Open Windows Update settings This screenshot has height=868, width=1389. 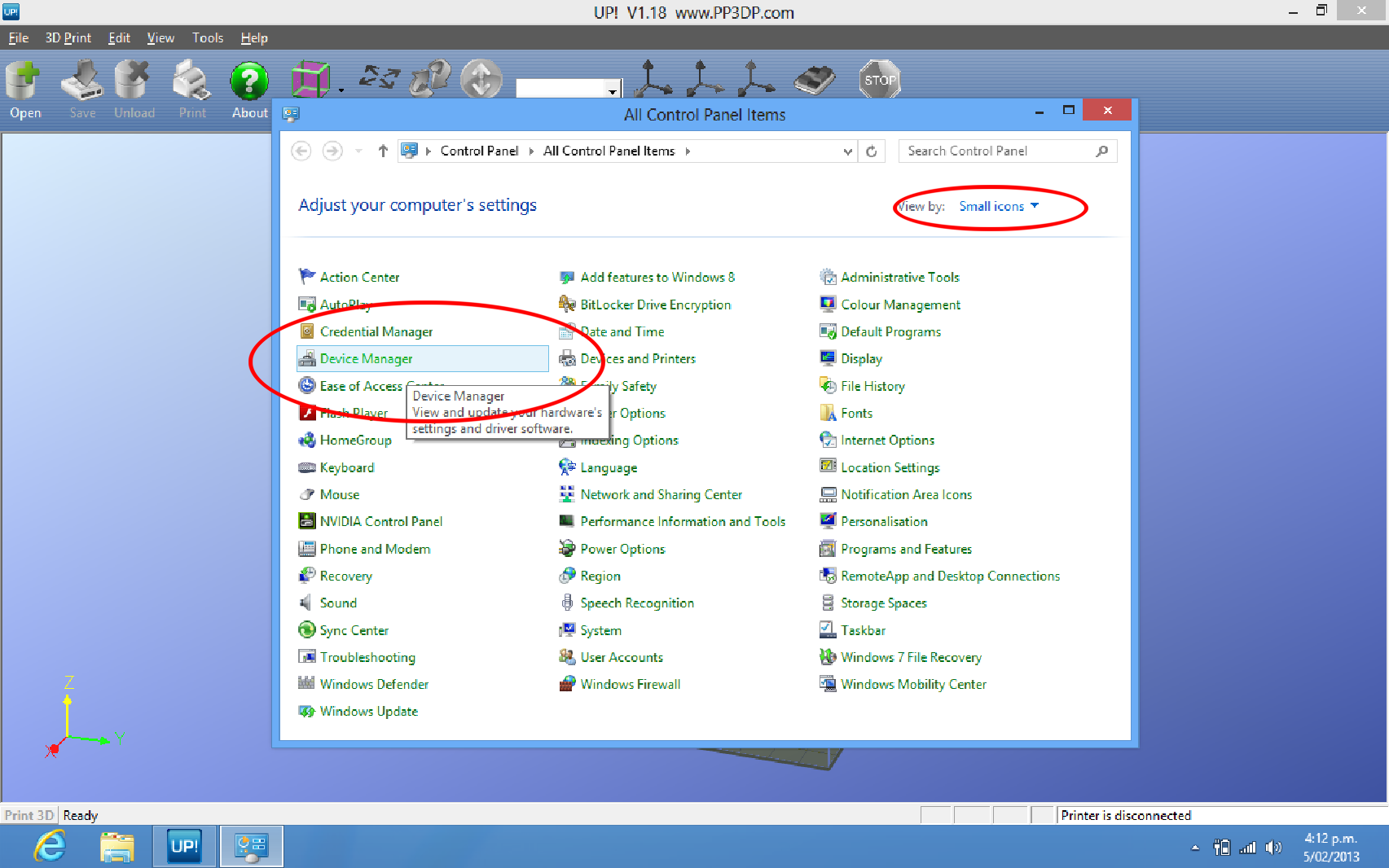tap(367, 711)
